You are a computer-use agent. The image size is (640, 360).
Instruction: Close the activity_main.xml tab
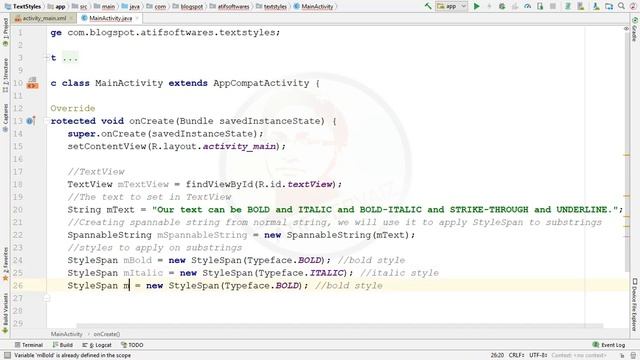(x=71, y=18)
